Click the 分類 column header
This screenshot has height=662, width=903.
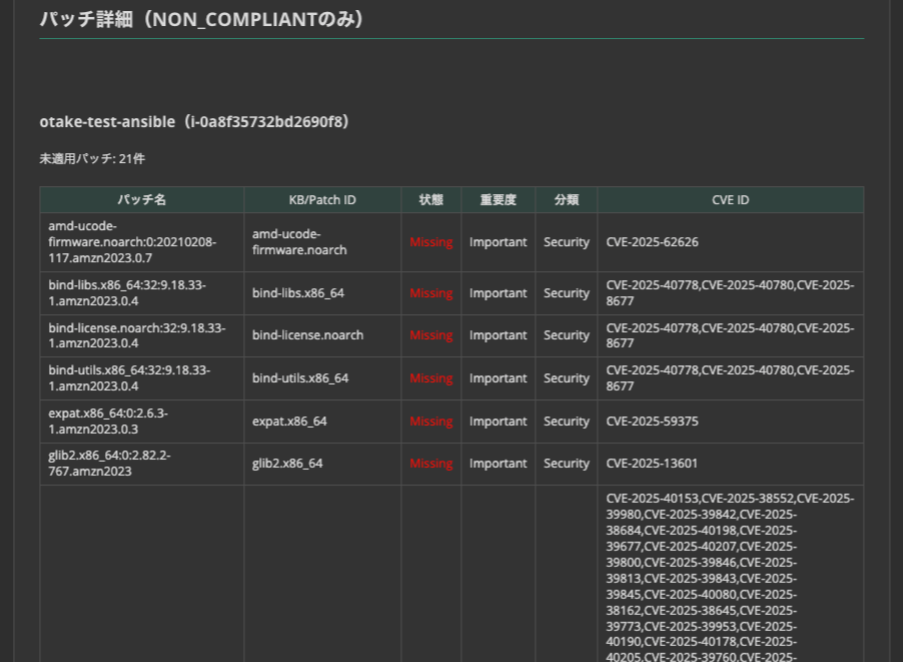click(x=566, y=200)
